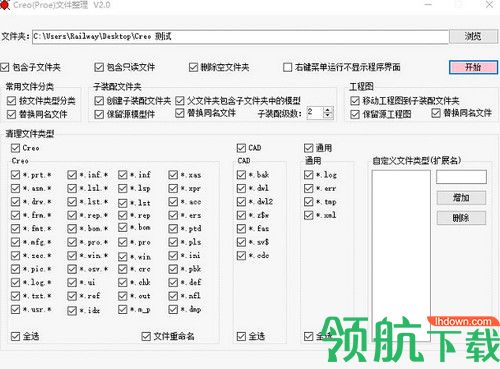Toggle the *.m_p checkbox
The height and width of the screenshot is (369, 500).
123,309
